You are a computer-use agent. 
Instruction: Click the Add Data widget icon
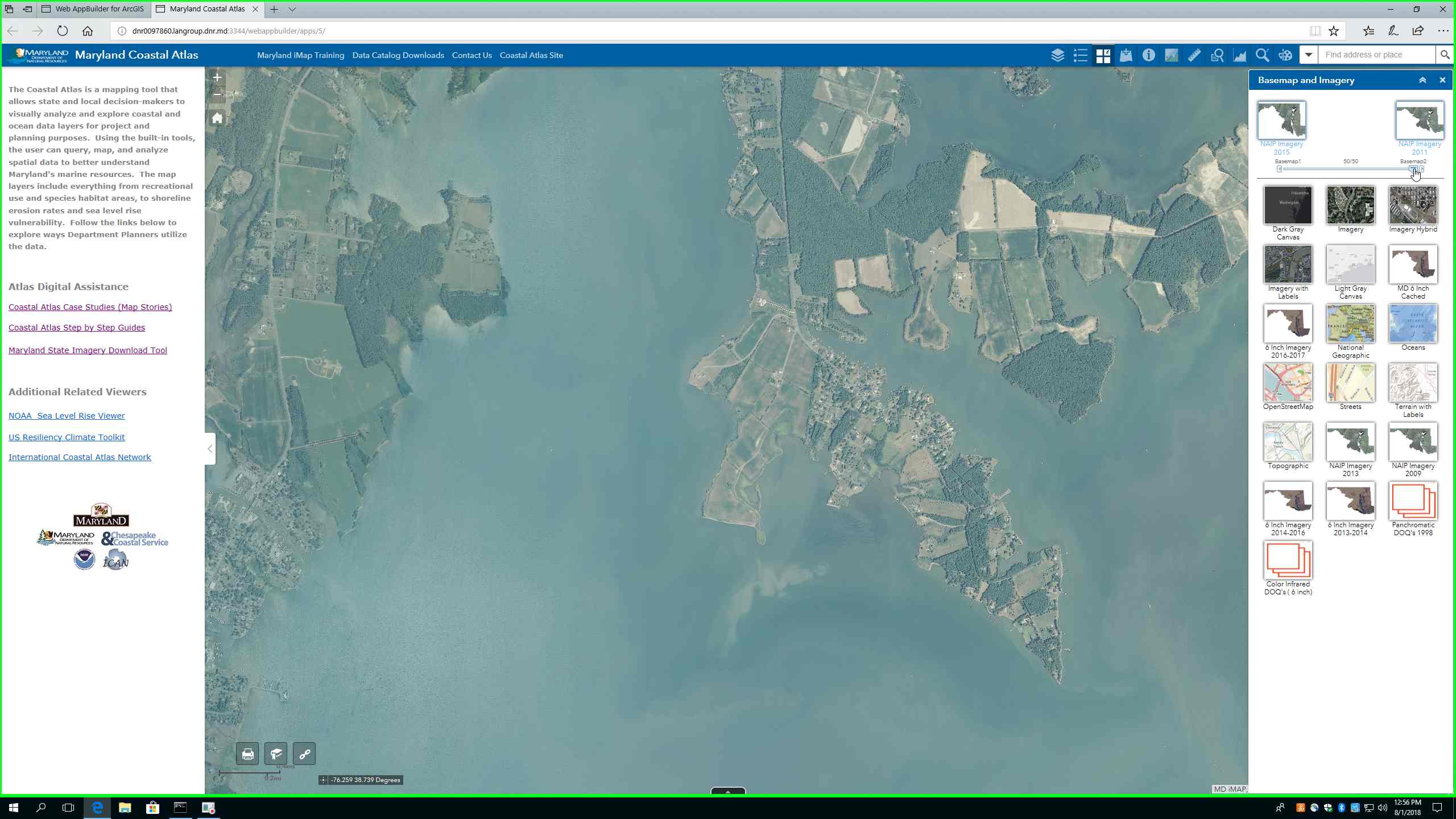[1126, 55]
